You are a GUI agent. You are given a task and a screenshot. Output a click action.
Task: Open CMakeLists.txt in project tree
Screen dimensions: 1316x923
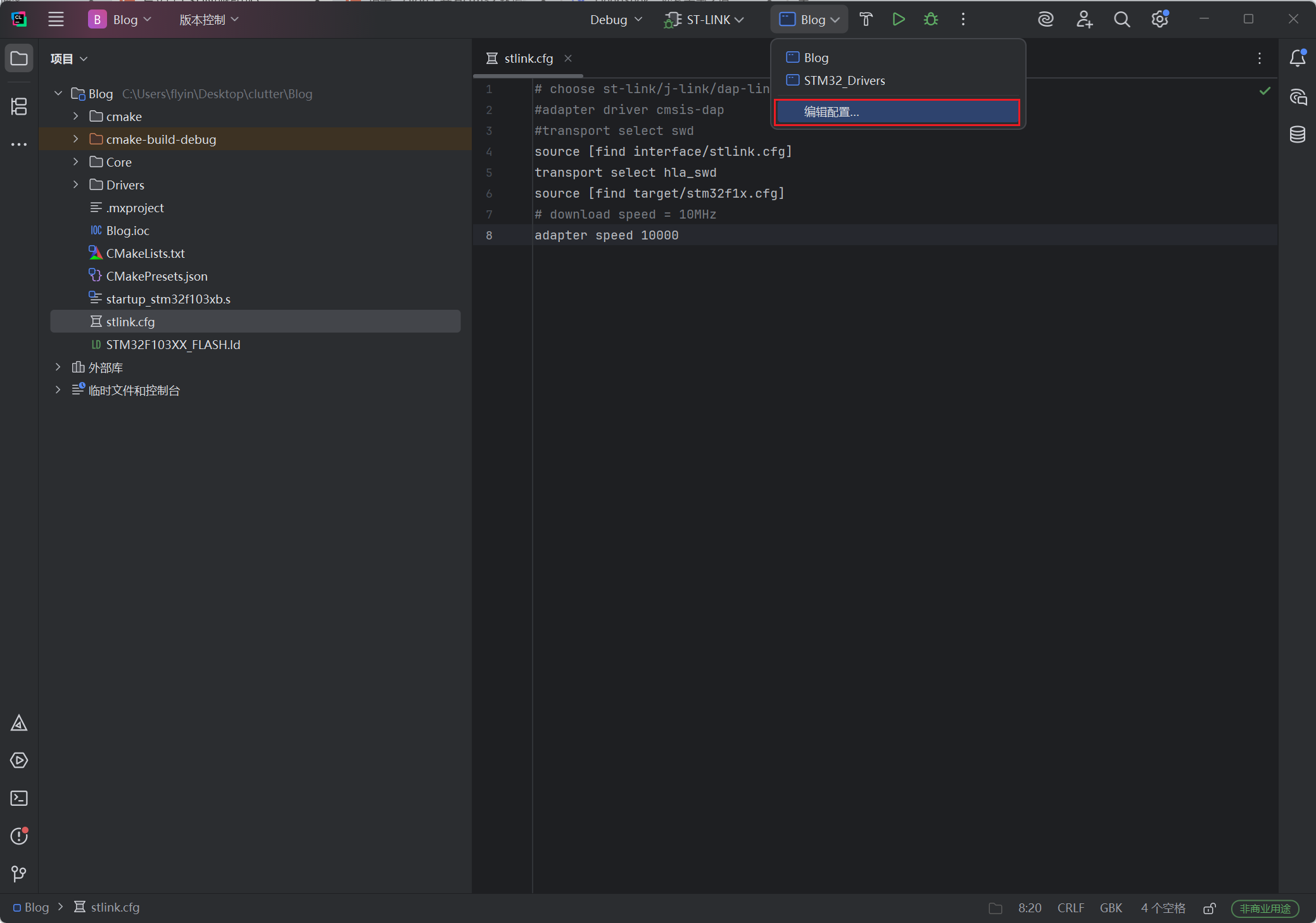145,253
